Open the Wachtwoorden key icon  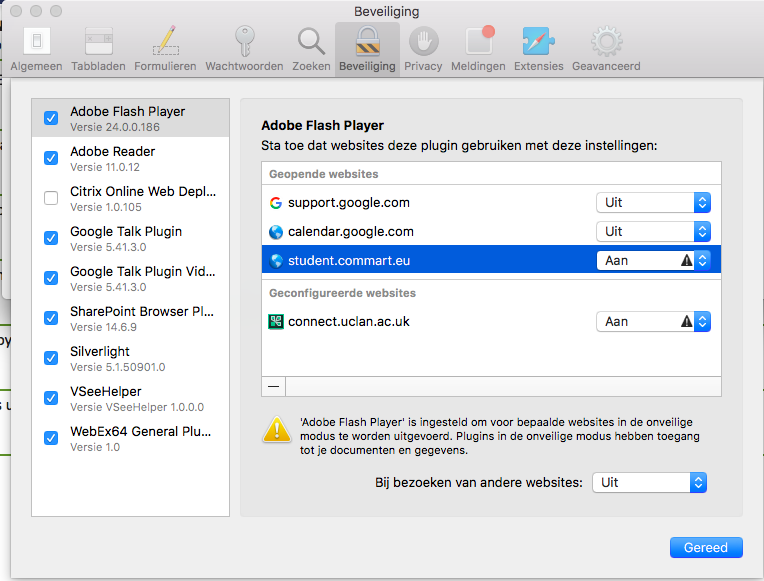click(x=244, y=41)
